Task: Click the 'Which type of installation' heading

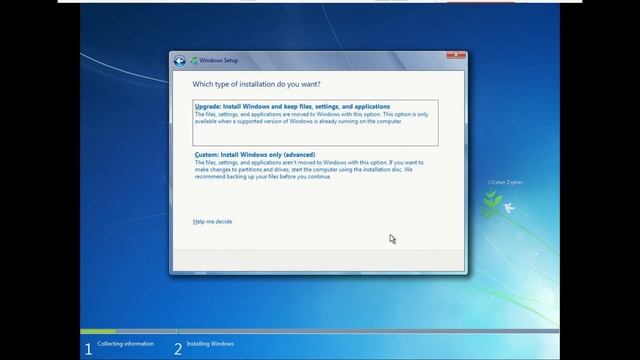Action: click(256, 84)
